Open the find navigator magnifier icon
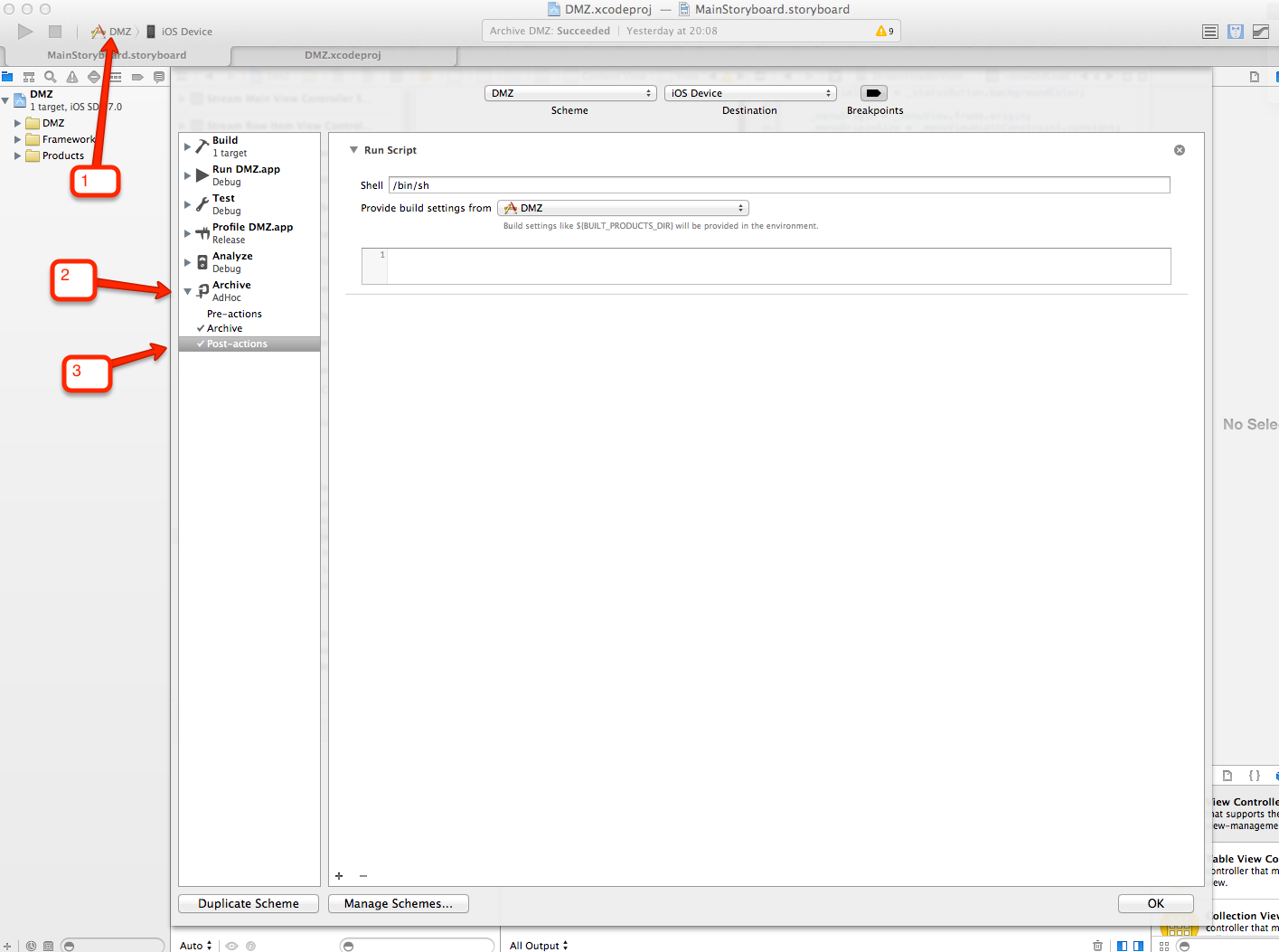1279x952 pixels. click(51, 77)
